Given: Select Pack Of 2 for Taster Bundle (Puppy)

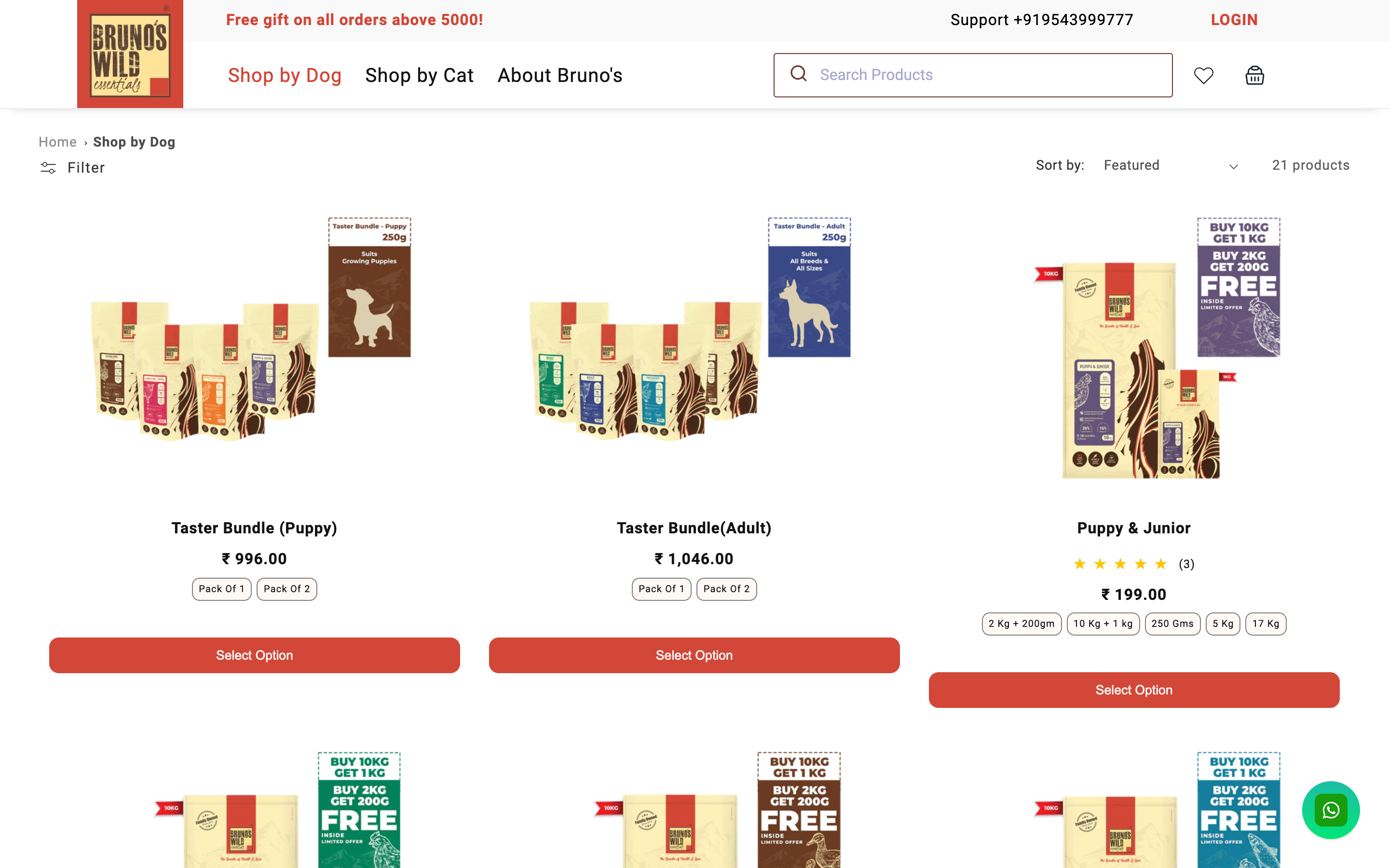Looking at the screenshot, I should [286, 588].
